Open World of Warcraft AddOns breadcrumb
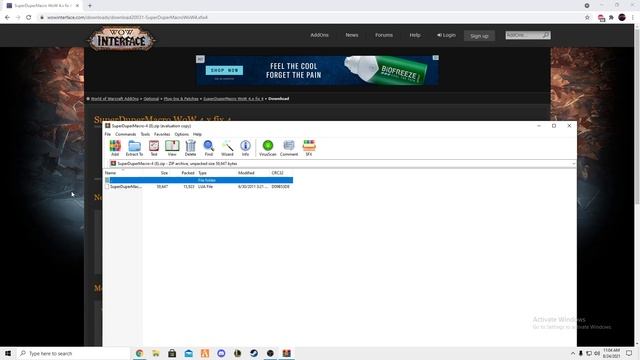The image size is (640, 360). click(x=115, y=99)
